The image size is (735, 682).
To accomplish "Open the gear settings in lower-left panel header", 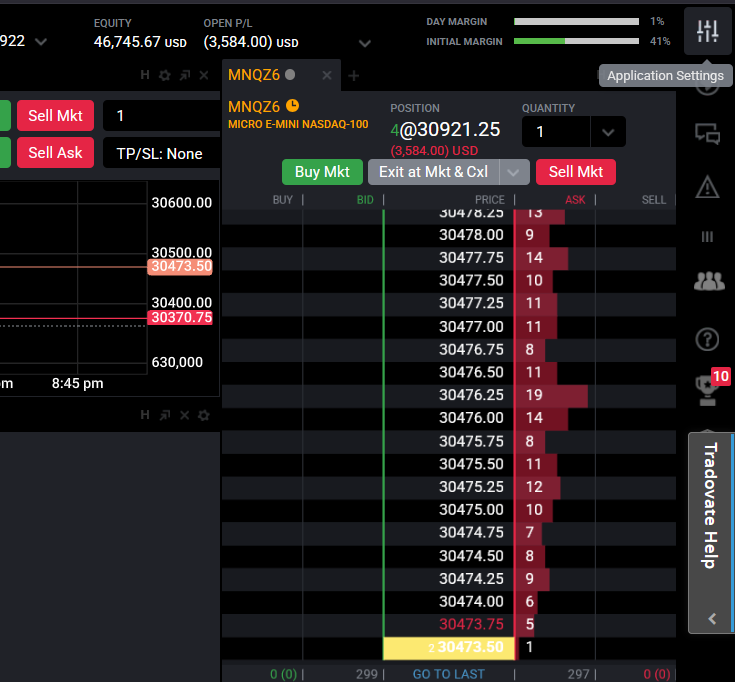I will (x=204, y=415).
